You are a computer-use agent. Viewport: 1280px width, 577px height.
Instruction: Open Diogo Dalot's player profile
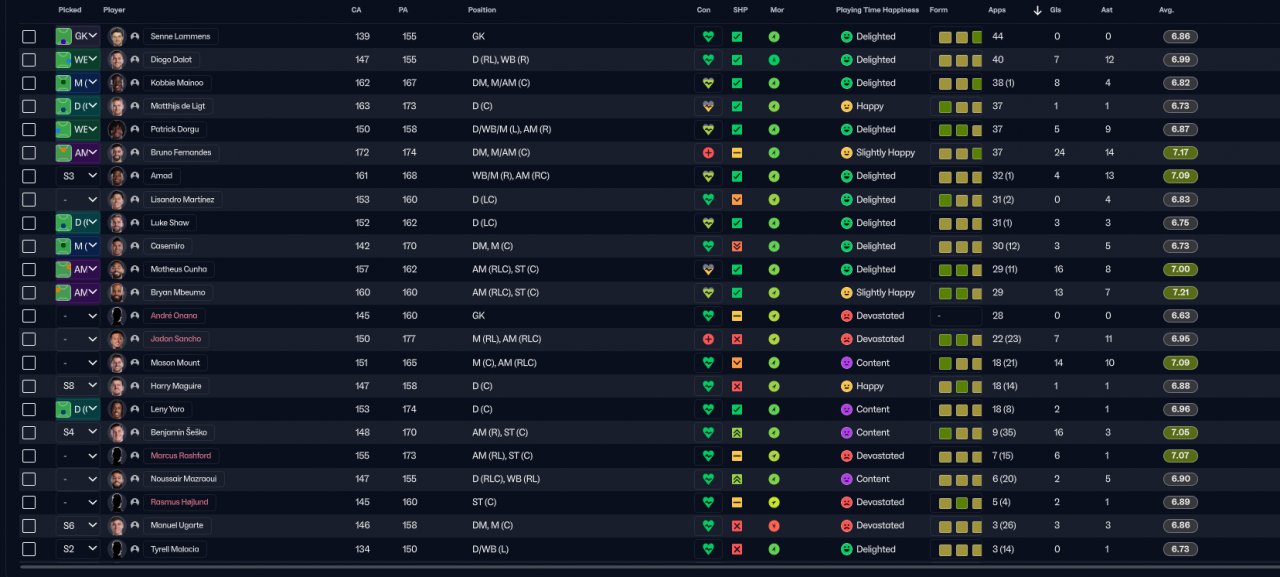172,60
